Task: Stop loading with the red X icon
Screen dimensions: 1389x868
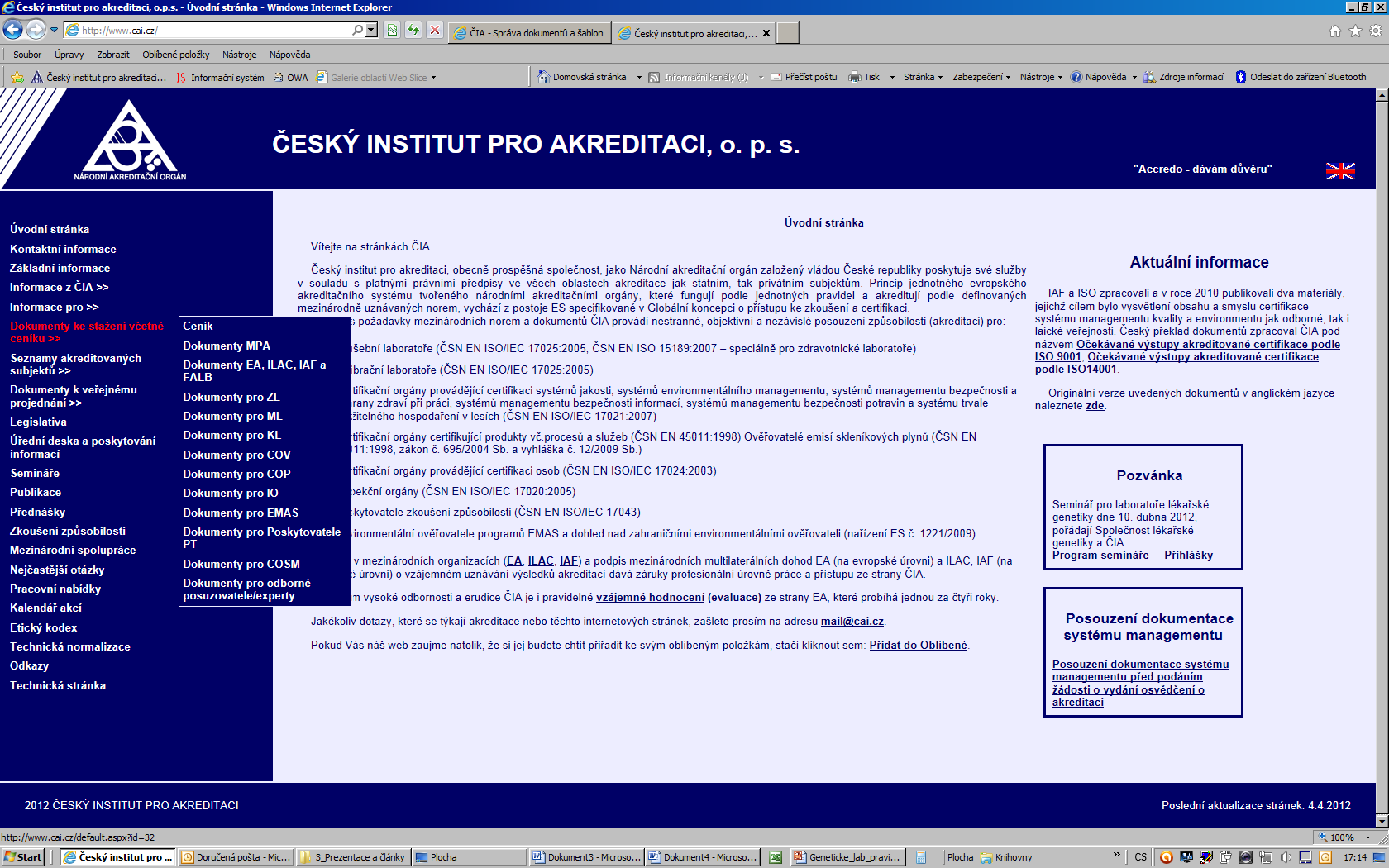Action: [435, 31]
